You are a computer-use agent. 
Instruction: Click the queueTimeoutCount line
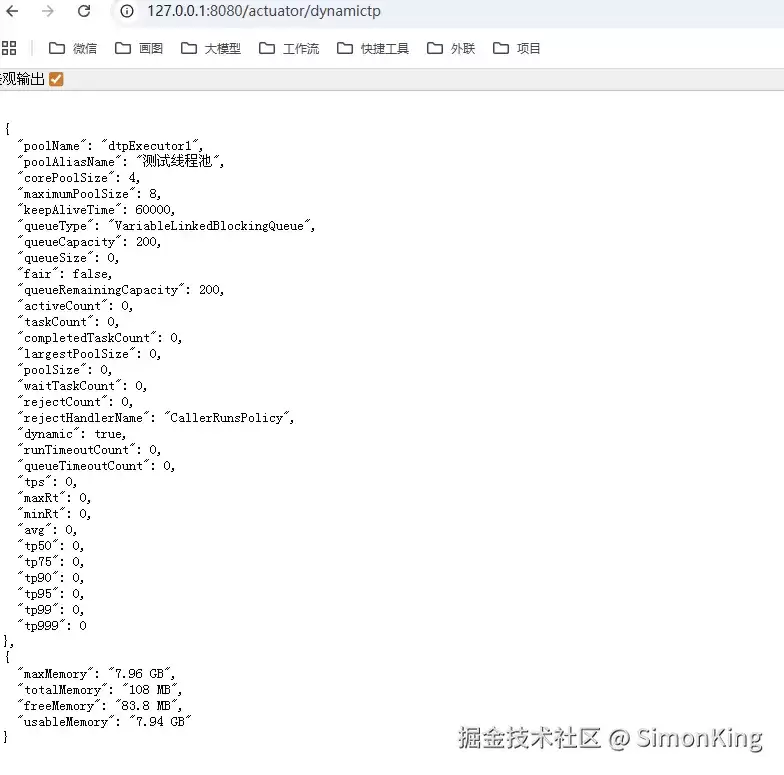[x=96, y=466]
